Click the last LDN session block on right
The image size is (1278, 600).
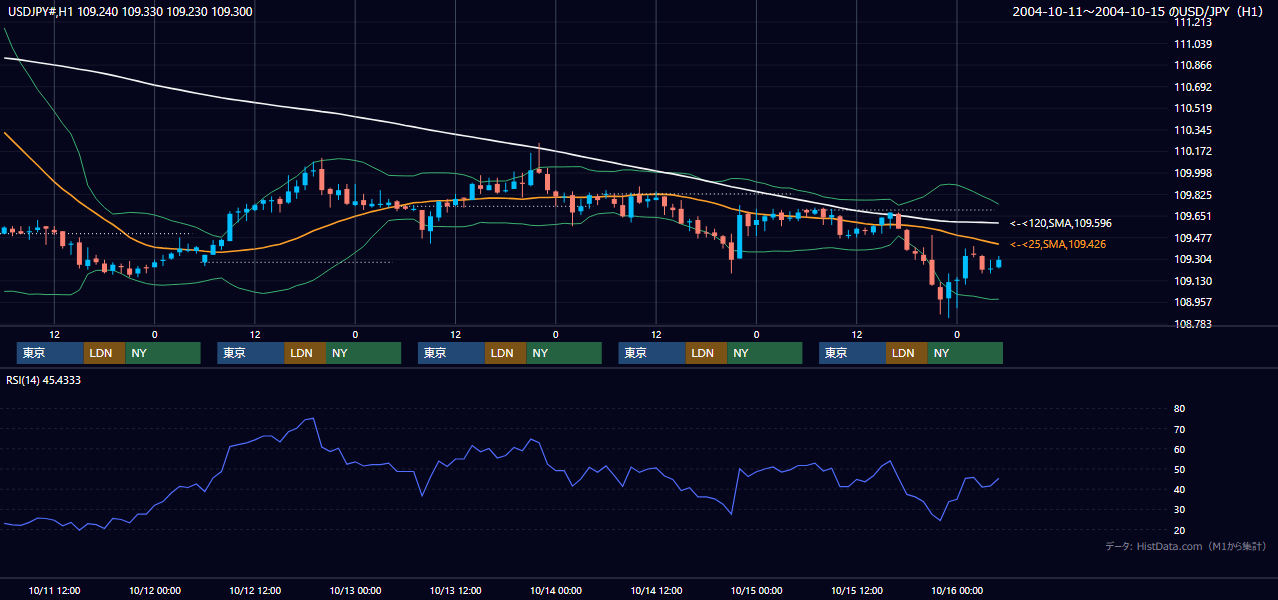tap(906, 353)
